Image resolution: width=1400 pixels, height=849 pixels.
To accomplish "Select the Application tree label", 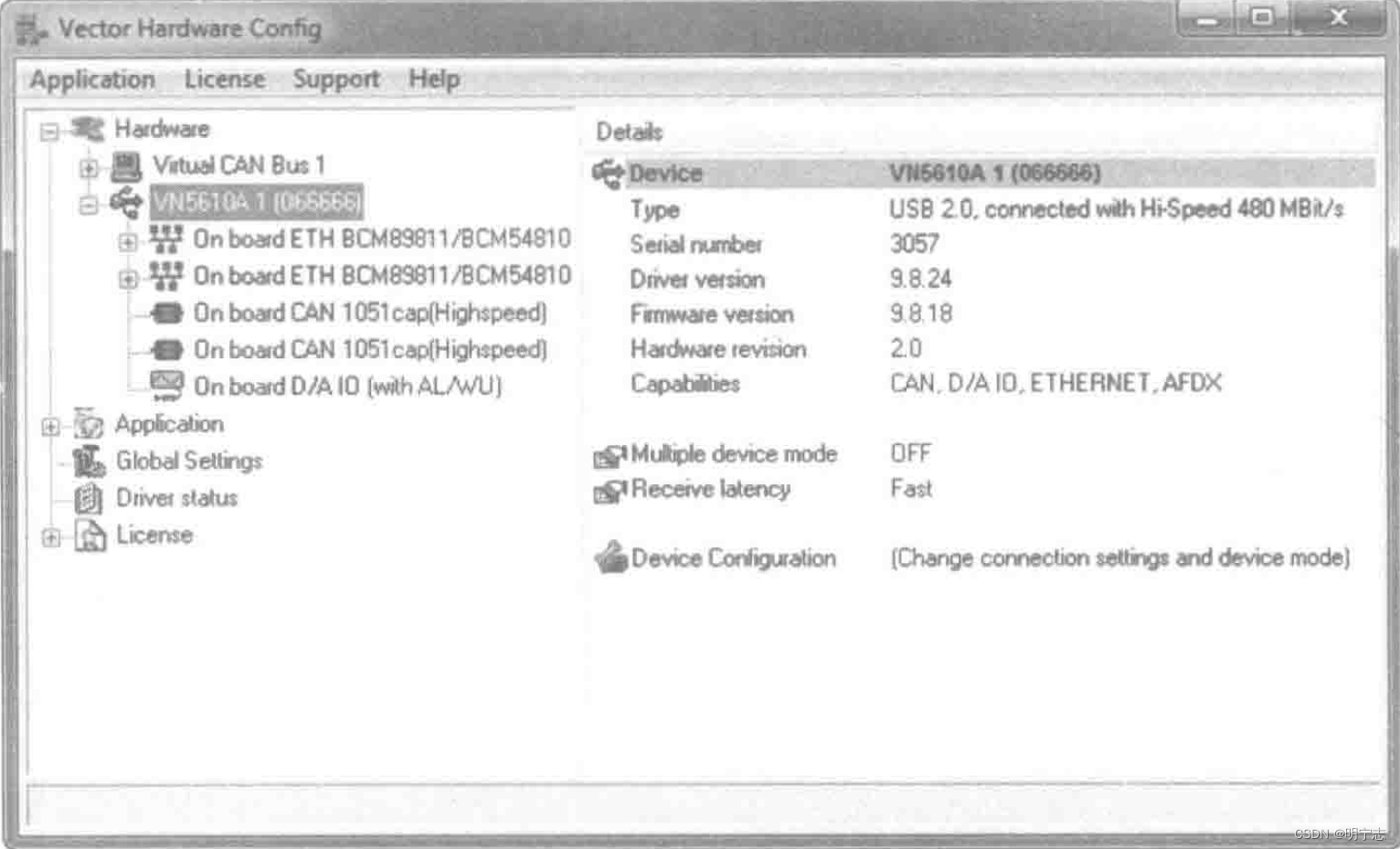I will coord(169,424).
